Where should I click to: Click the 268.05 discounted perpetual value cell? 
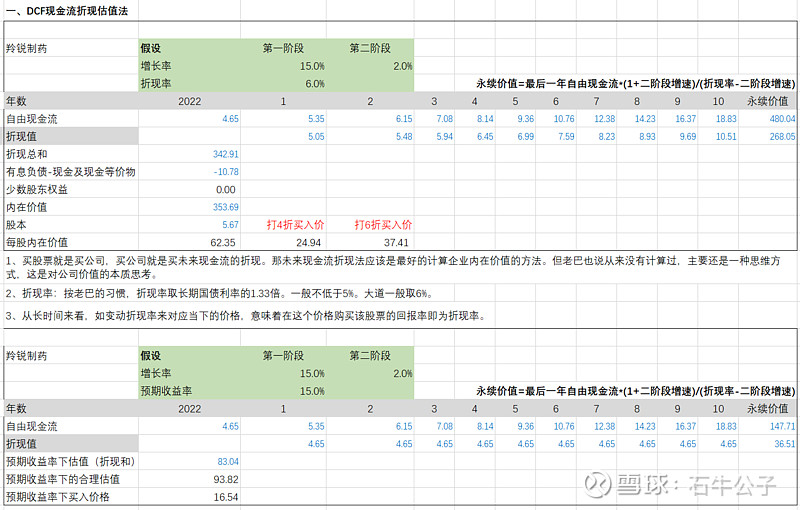pyautogui.click(x=782, y=137)
